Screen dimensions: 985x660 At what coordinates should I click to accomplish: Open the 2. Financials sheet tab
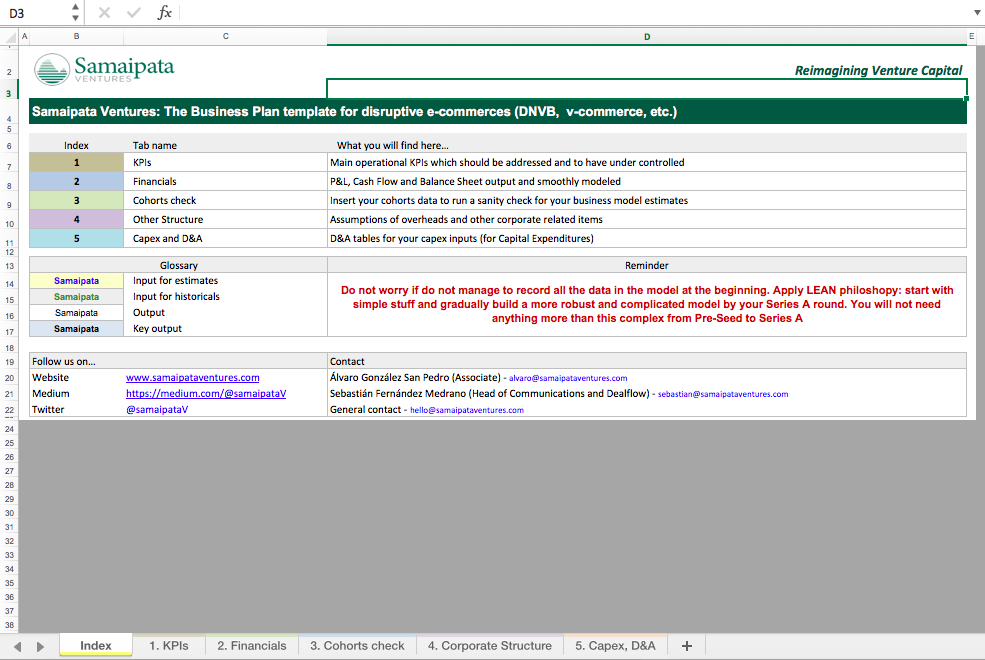[x=251, y=646]
